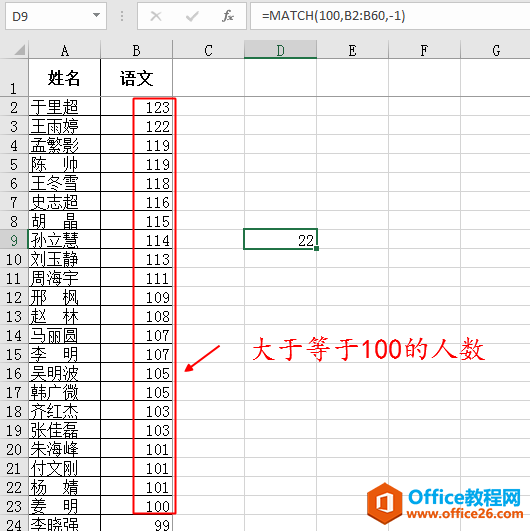Click inside the MATCH formula bar text
Image resolution: width=530 pixels, height=531 pixels.
tap(333, 16)
